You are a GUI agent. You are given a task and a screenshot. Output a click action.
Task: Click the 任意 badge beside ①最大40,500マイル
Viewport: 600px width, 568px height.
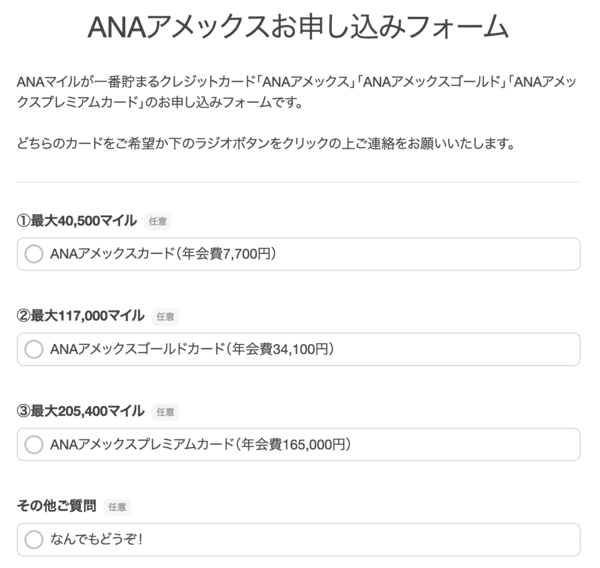tap(158, 221)
